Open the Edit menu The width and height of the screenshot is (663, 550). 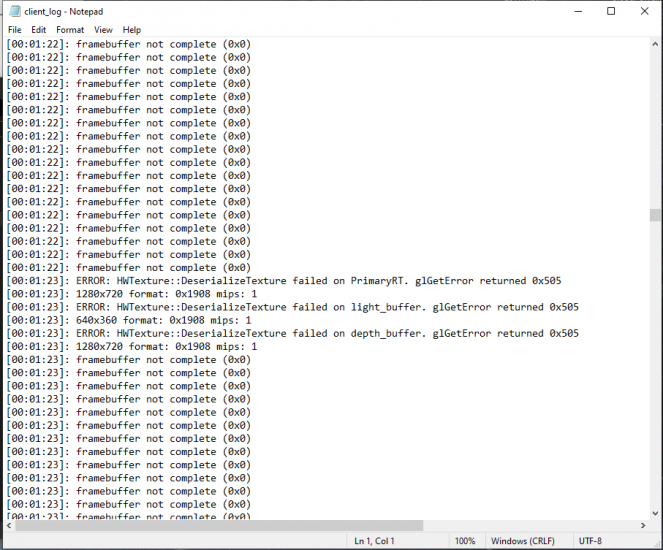38,30
